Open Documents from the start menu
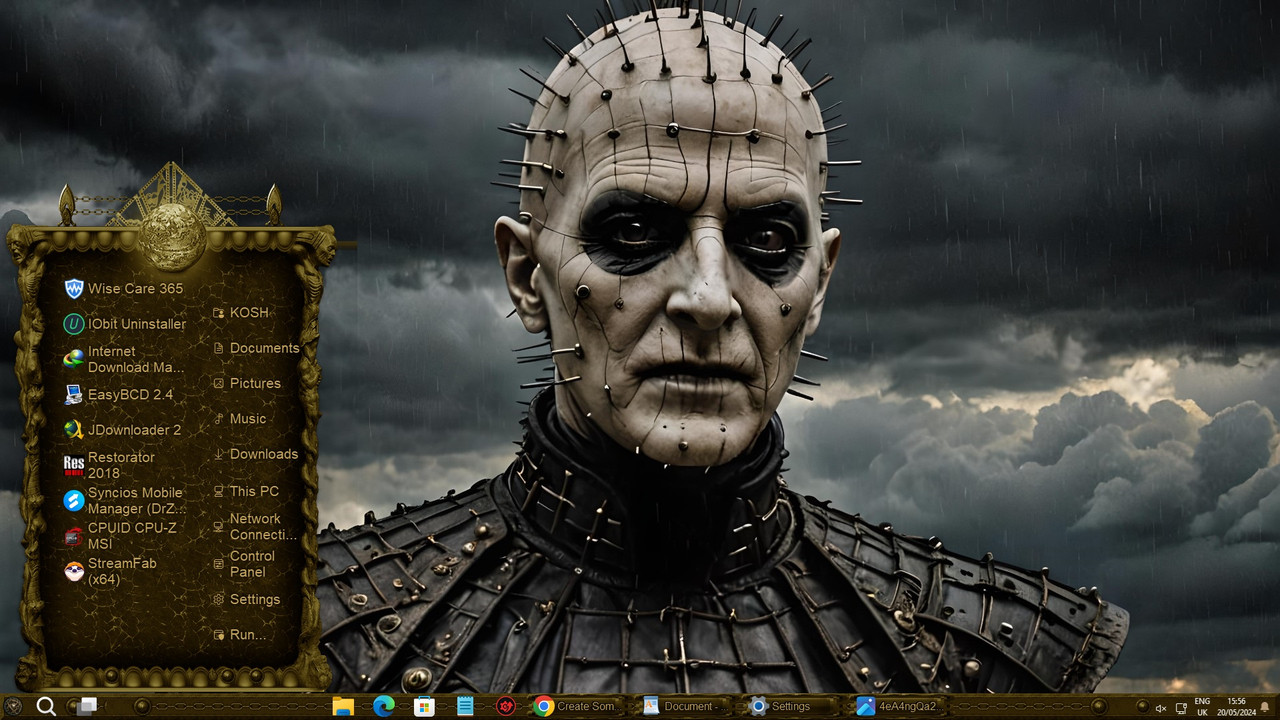1280x720 pixels. pos(256,348)
